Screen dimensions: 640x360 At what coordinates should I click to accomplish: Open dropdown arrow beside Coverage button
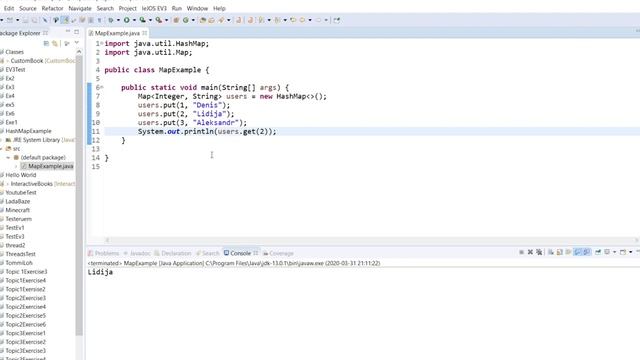pyautogui.click(x=150, y=20)
